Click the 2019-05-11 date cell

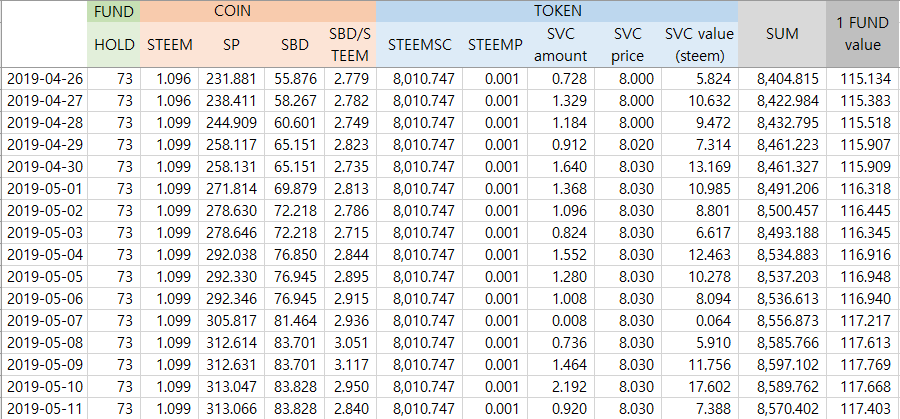pos(45,409)
